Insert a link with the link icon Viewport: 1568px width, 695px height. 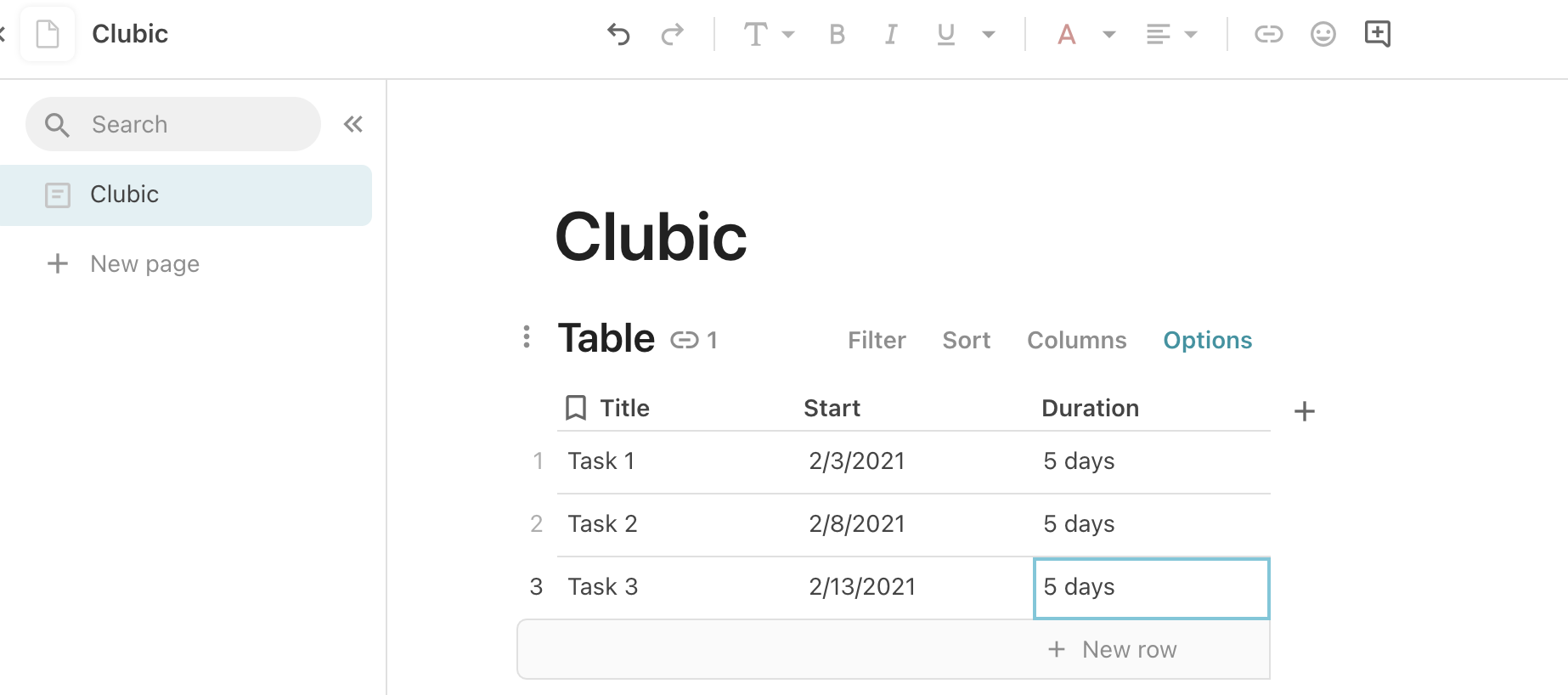click(1268, 34)
